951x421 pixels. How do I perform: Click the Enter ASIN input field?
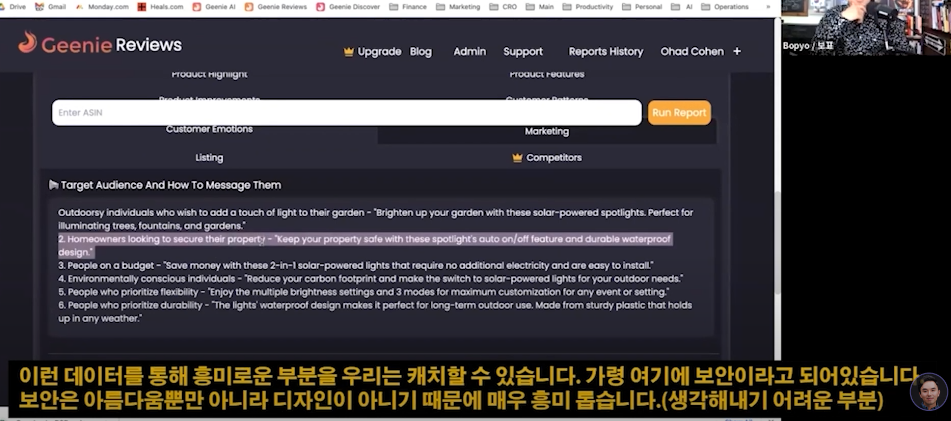346,112
